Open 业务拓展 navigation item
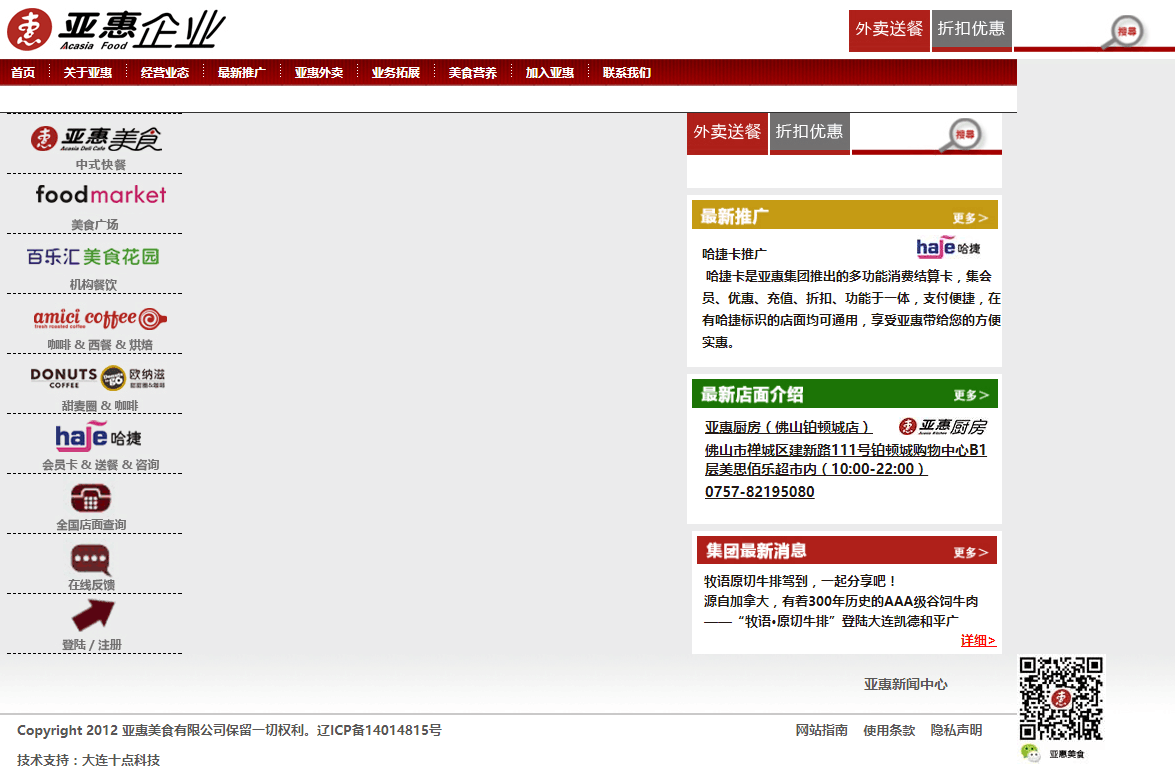 (x=396, y=73)
